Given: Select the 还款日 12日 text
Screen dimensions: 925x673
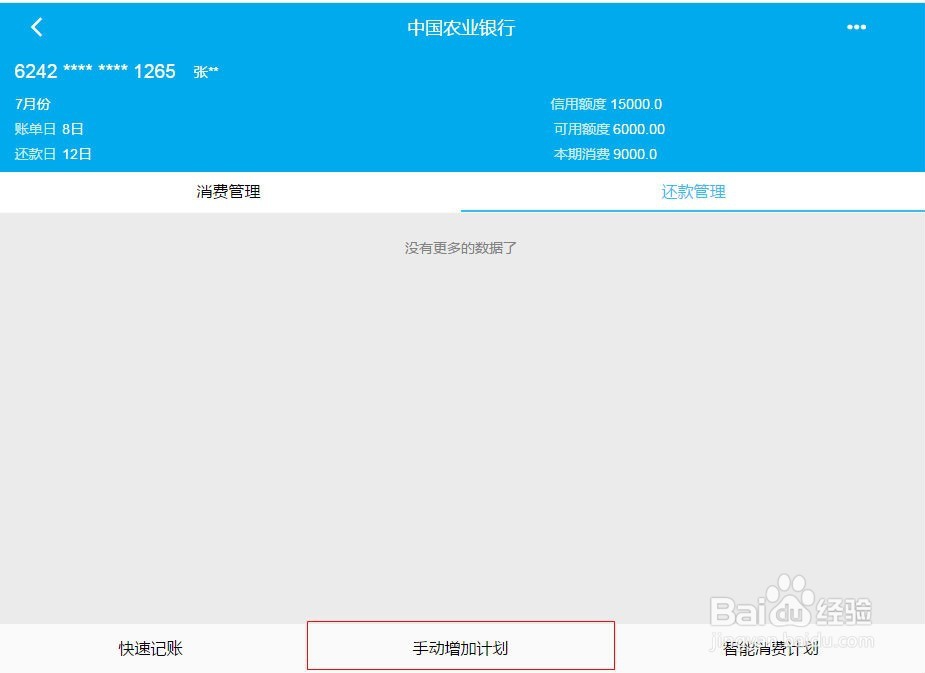Looking at the screenshot, I should pyautogui.click(x=53, y=154).
